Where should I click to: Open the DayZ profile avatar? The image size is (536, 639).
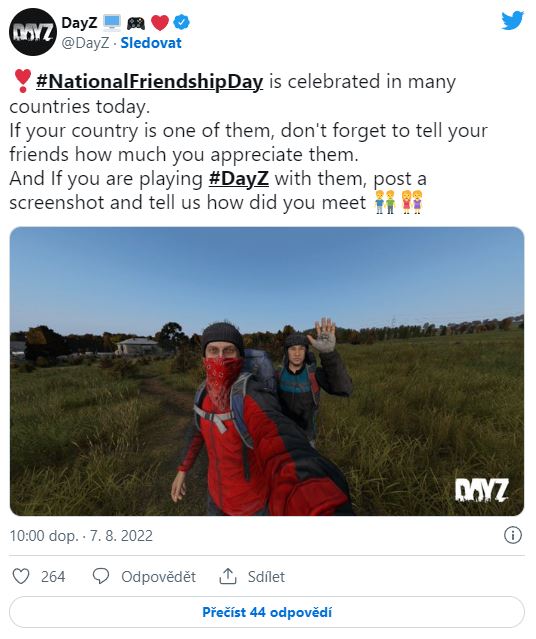(x=33, y=32)
